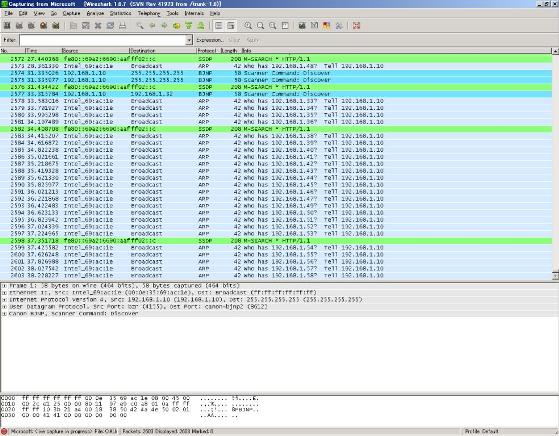559x436 pixels.
Task: Expand the Canon BJNP tree node
Action: click(4, 314)
